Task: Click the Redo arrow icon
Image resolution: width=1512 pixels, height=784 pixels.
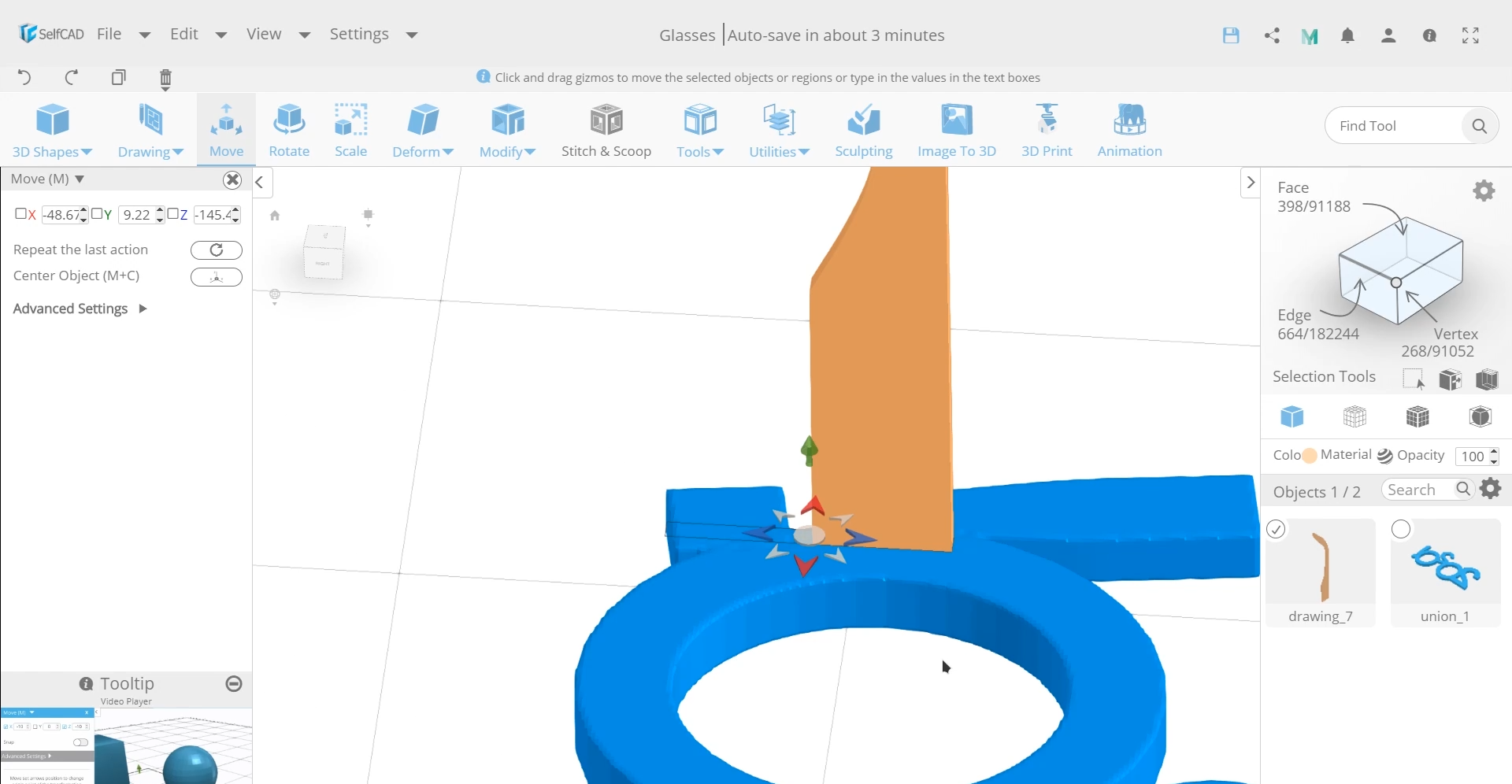Action: coord(72,77)
